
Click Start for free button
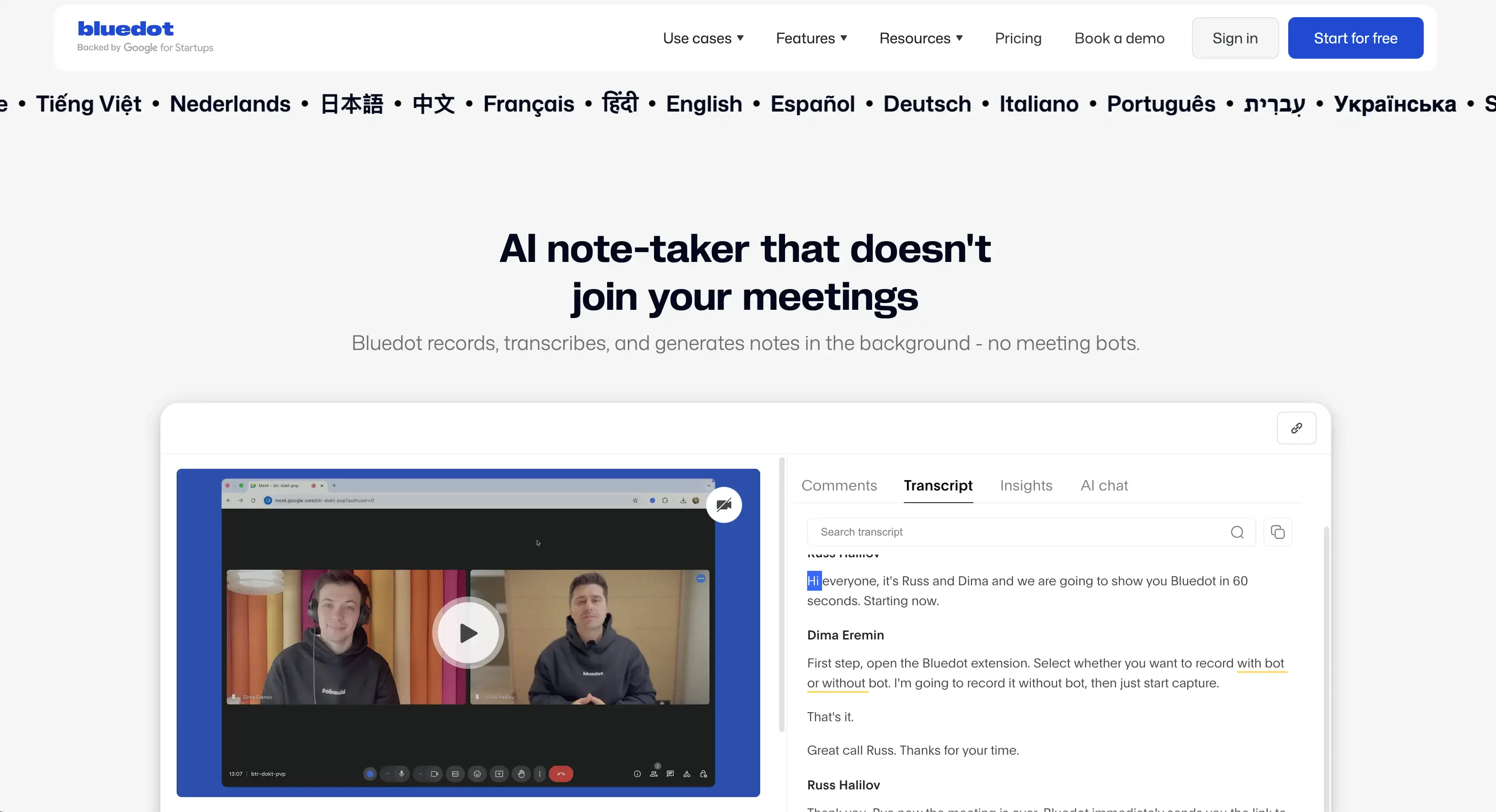pyautogui.click(x=1355, y=38)
